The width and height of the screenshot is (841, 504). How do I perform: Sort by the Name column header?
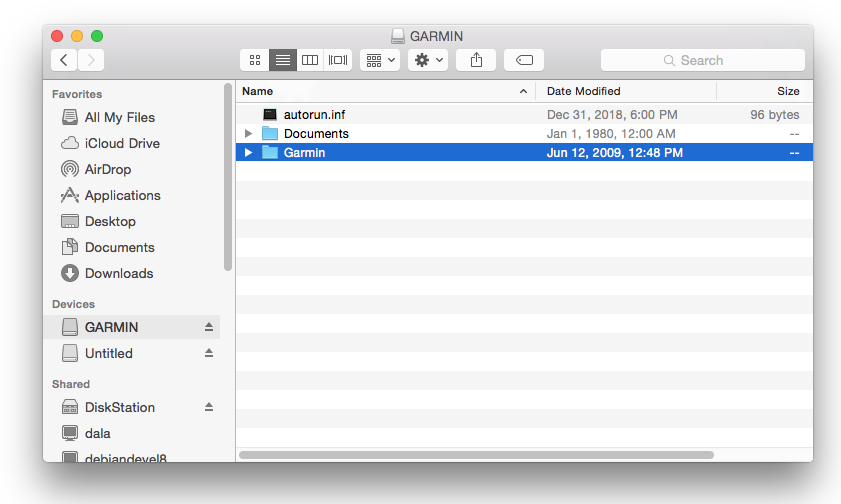[x=380, y=91]
